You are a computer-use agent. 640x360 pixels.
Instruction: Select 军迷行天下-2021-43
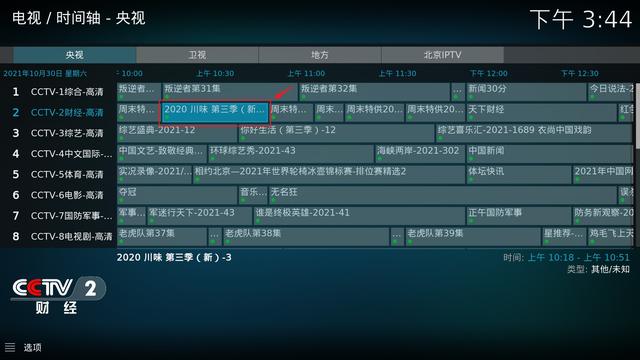coord(200,216)
